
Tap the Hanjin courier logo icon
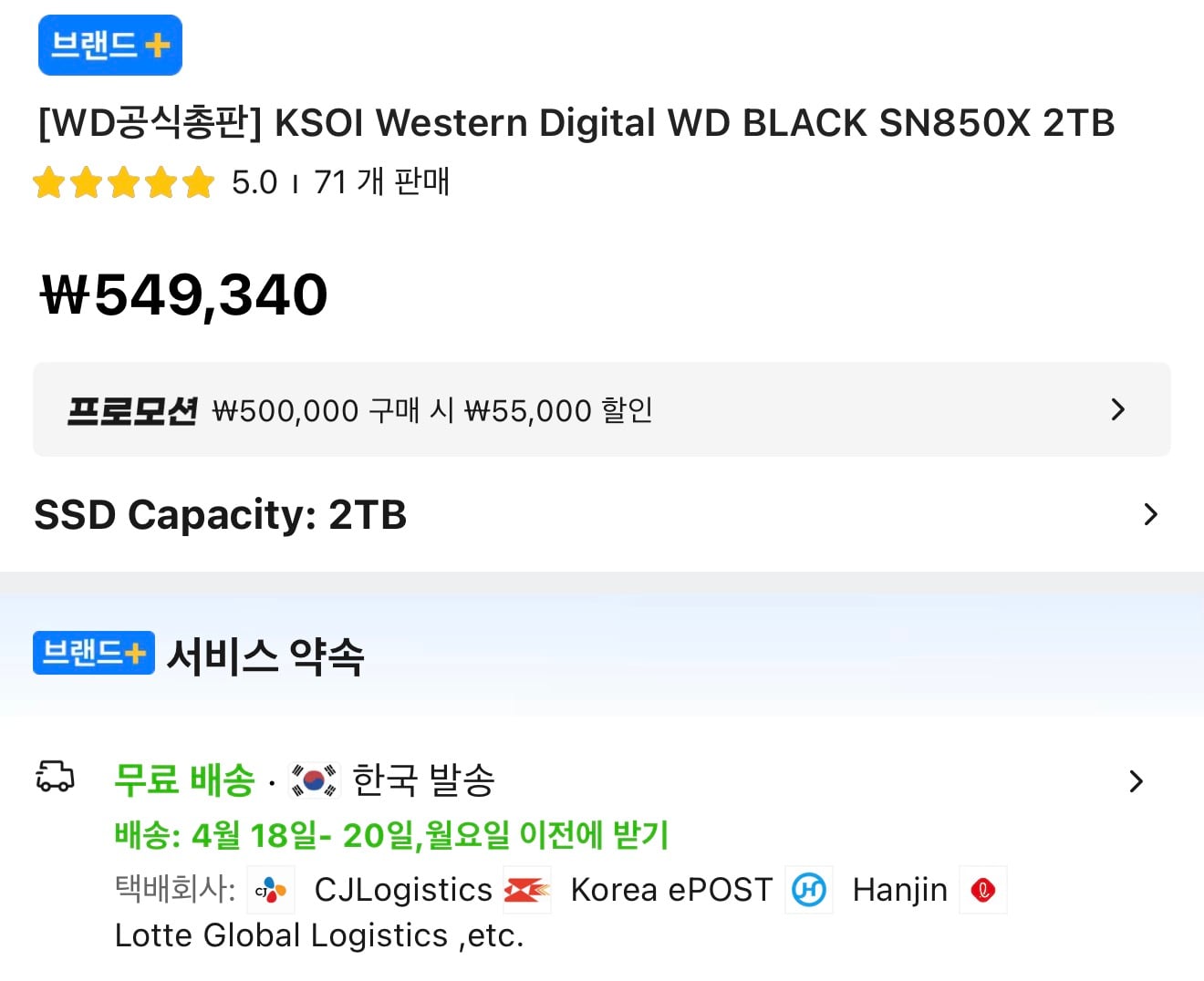pos(809,890)
